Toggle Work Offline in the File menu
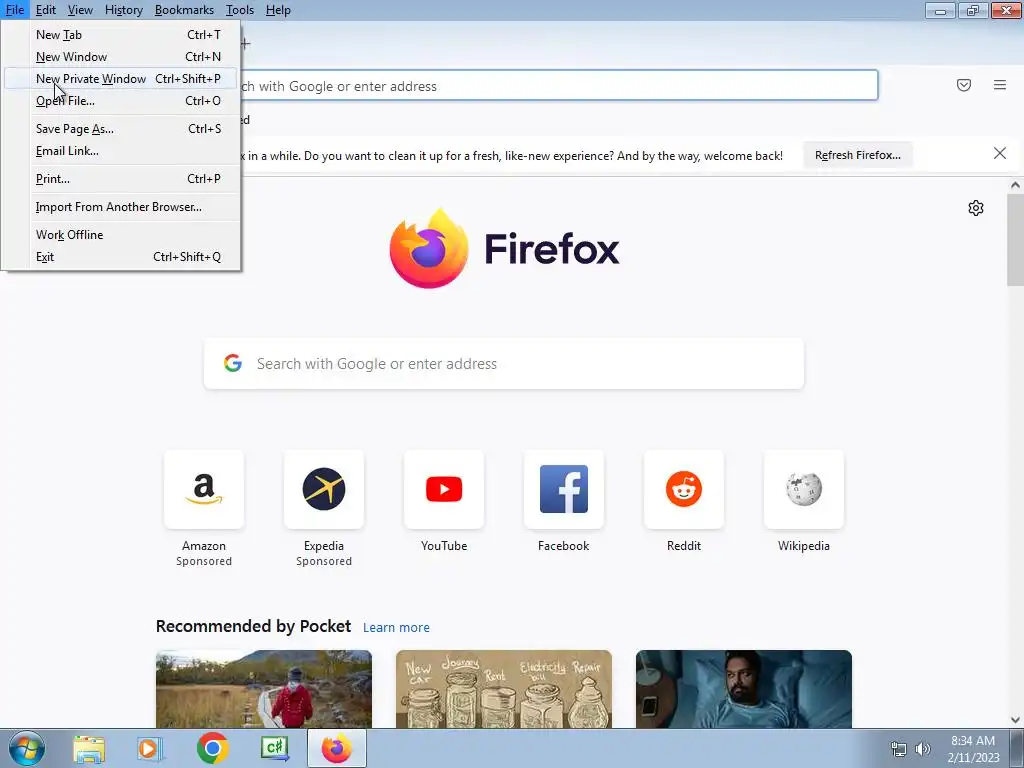The image size is (1024, 768). pos(121,234)
